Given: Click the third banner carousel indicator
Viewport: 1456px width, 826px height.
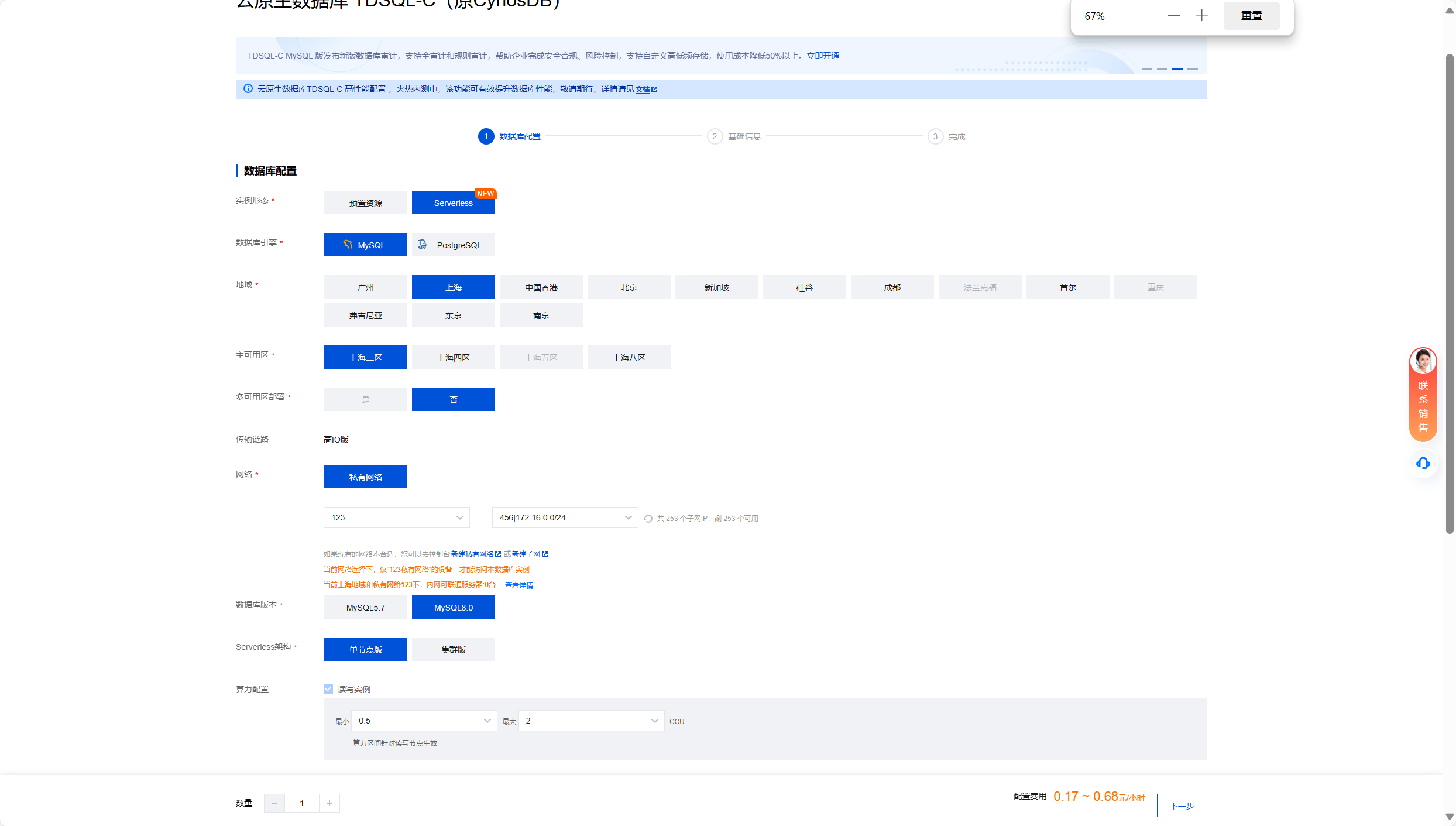Looking at the screenshot, I should click(1177, 69).
